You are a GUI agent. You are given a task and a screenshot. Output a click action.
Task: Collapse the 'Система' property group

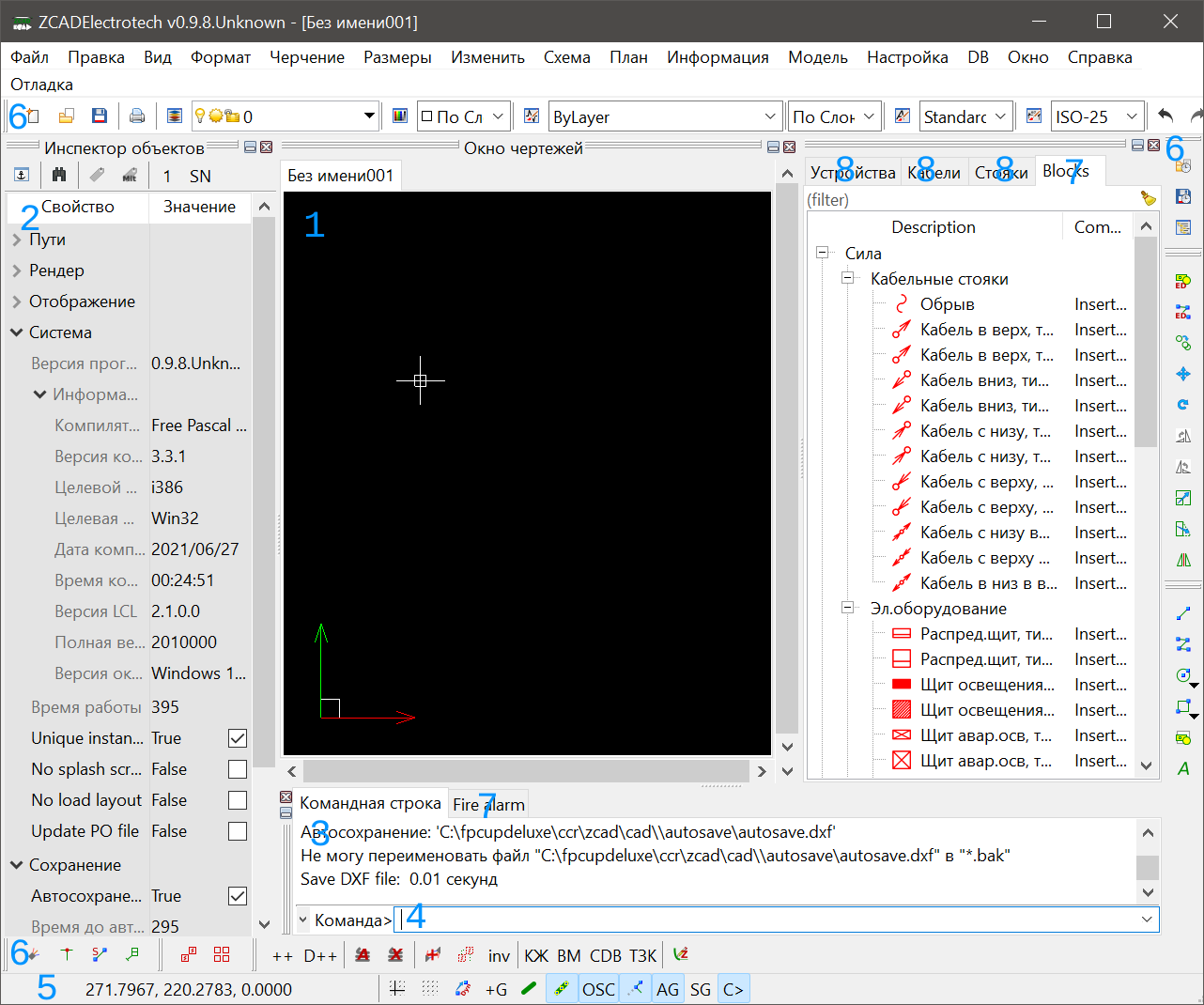[17, 332]
